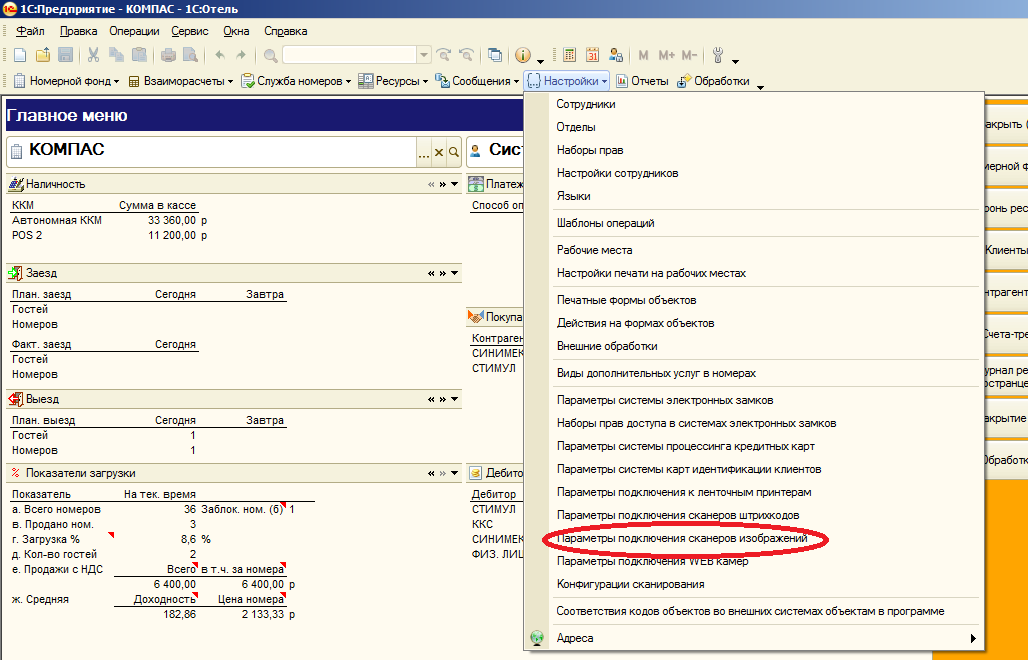Click the Автономная ККМ row label

[x=57, y=220]
